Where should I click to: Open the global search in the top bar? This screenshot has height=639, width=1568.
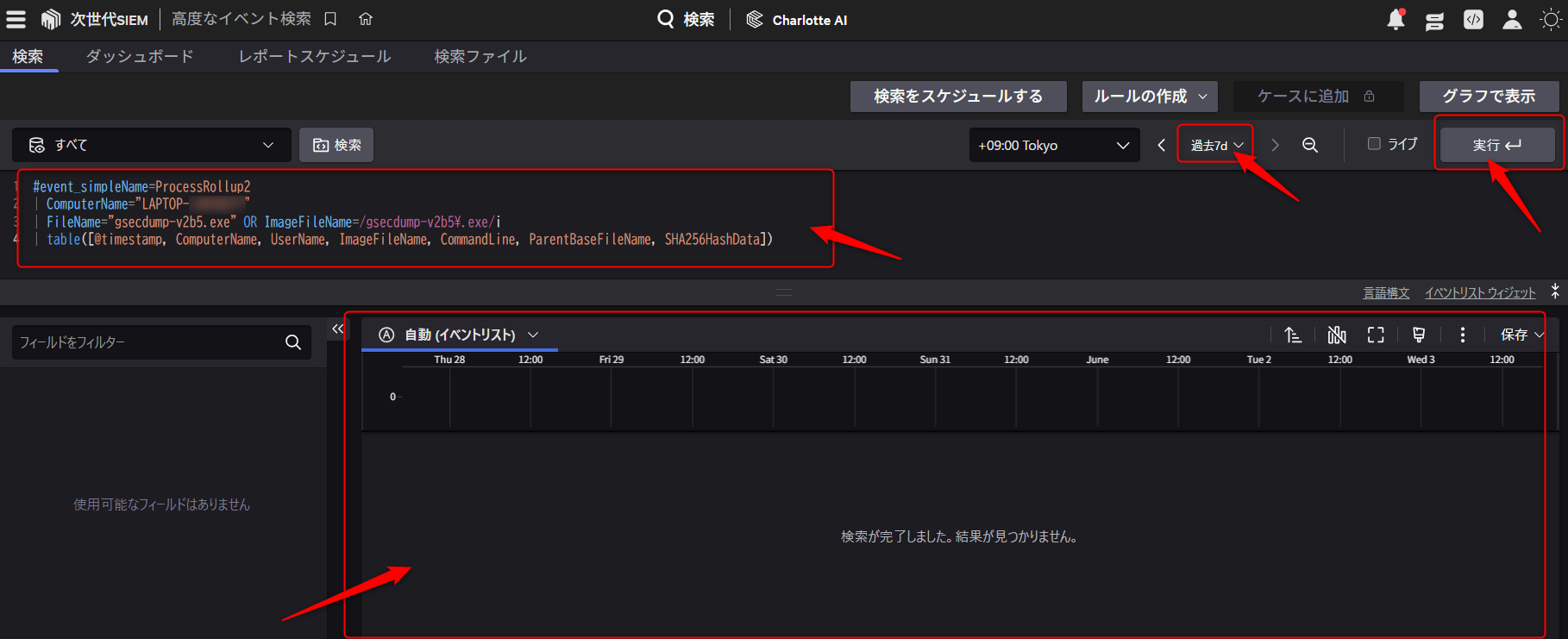click(686, 19)
